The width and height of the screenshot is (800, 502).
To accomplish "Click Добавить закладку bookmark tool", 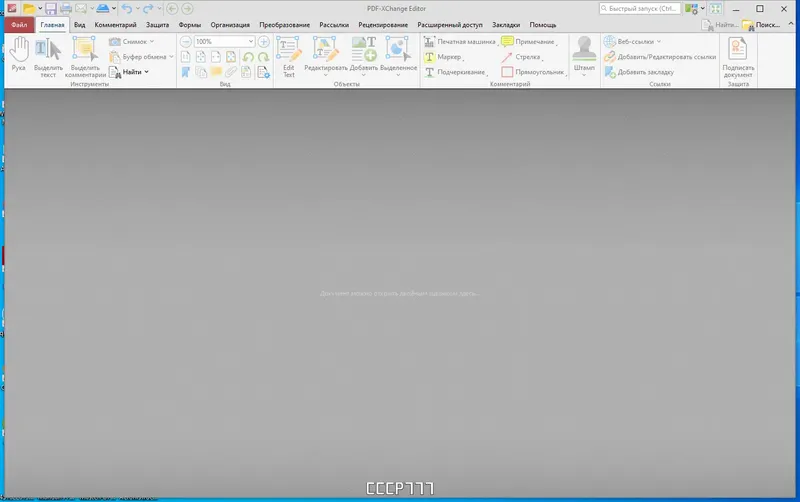I will point(639,72).
